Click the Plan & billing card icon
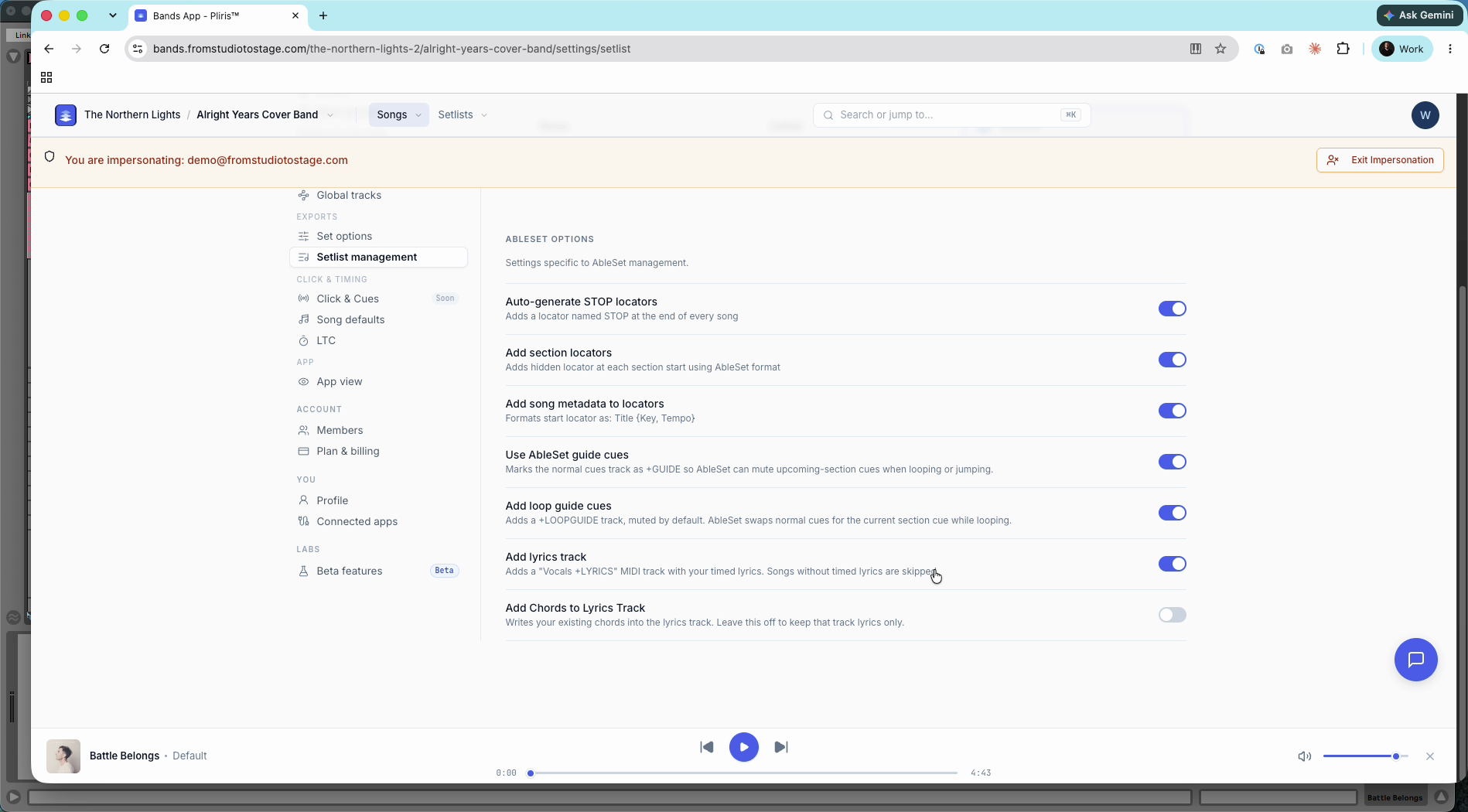Image resolution: width=1468 pixels, height=812 pixels. (304, 451)
